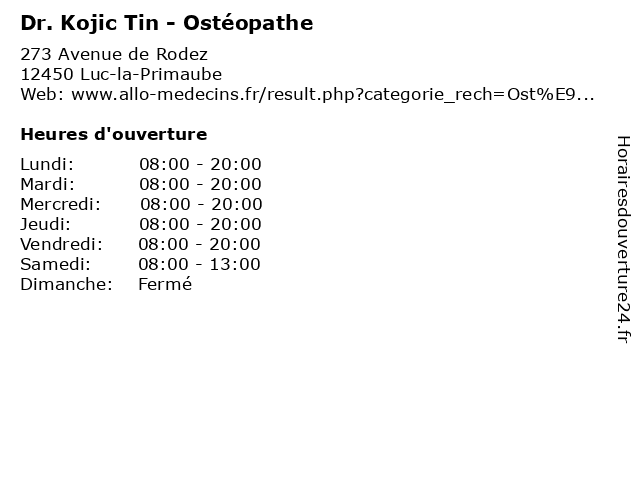Click the postal code line 12450 Luc-la-Primaube
This screenshot has width=640, height=480.
[121, 74]
